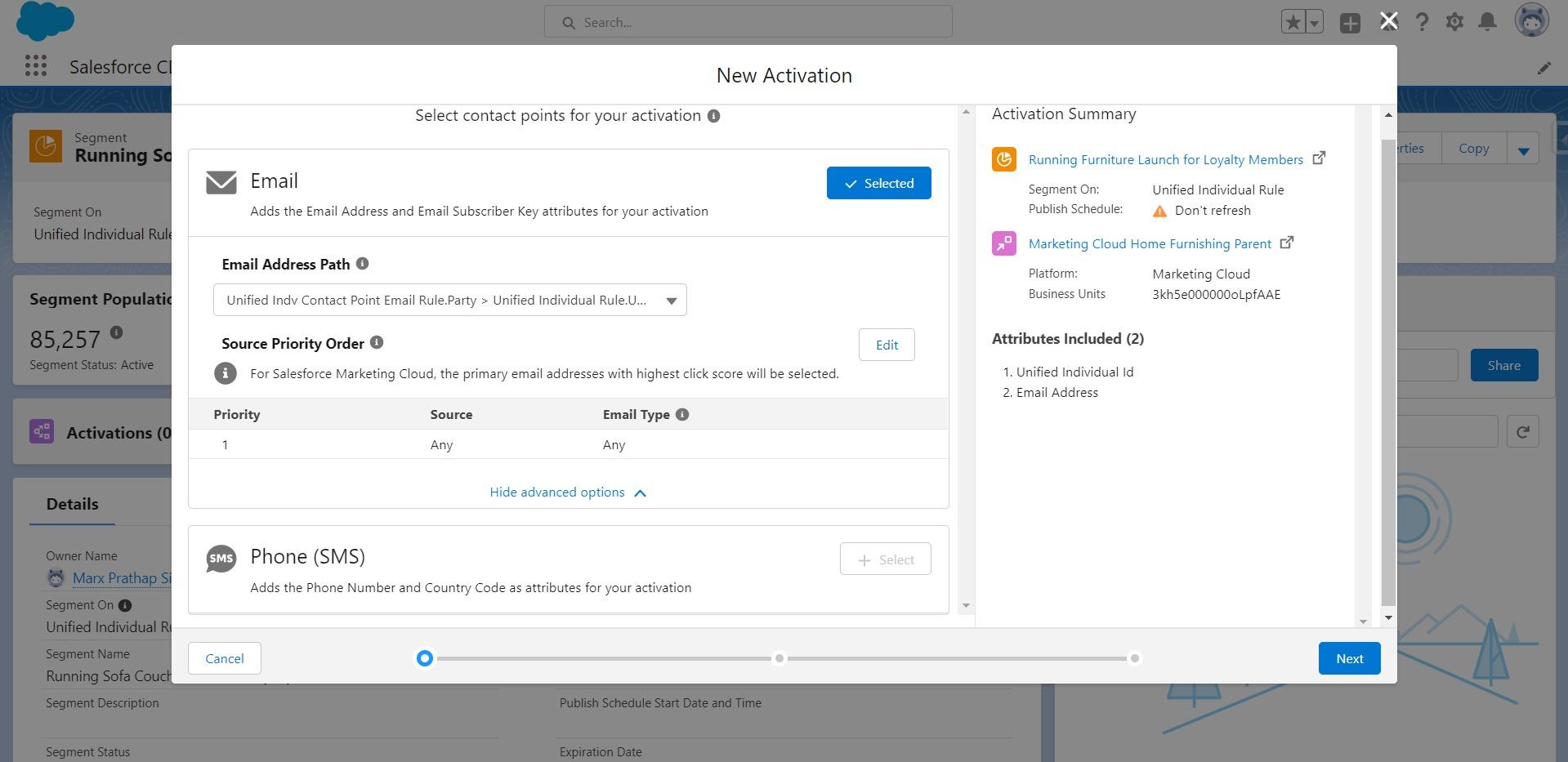The height and width of the screenshot is (762, 1568).
Task: Collapse Hide advanced options
Action: point(568,492)
